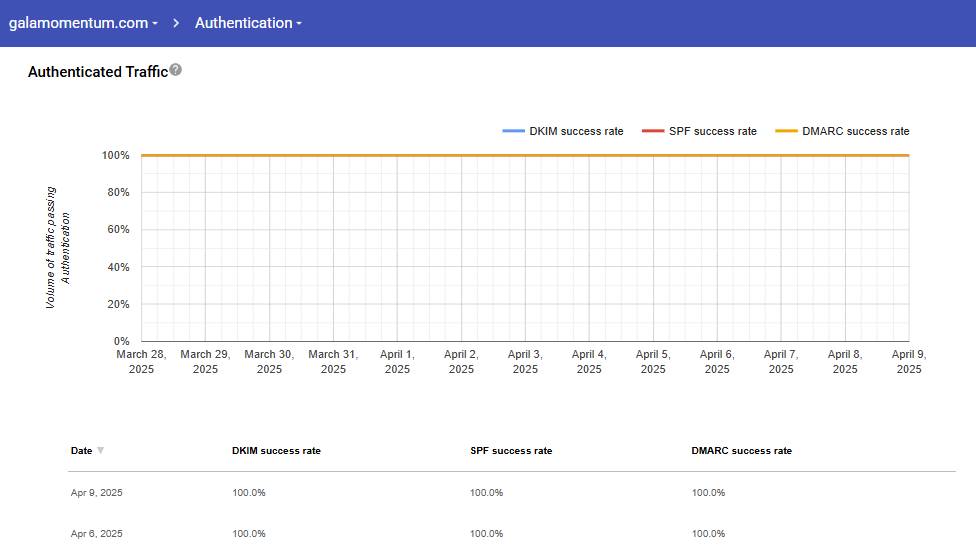976x551 pixels.
Task: Click the DMARC success rate column header
Action: coord(741,451)
